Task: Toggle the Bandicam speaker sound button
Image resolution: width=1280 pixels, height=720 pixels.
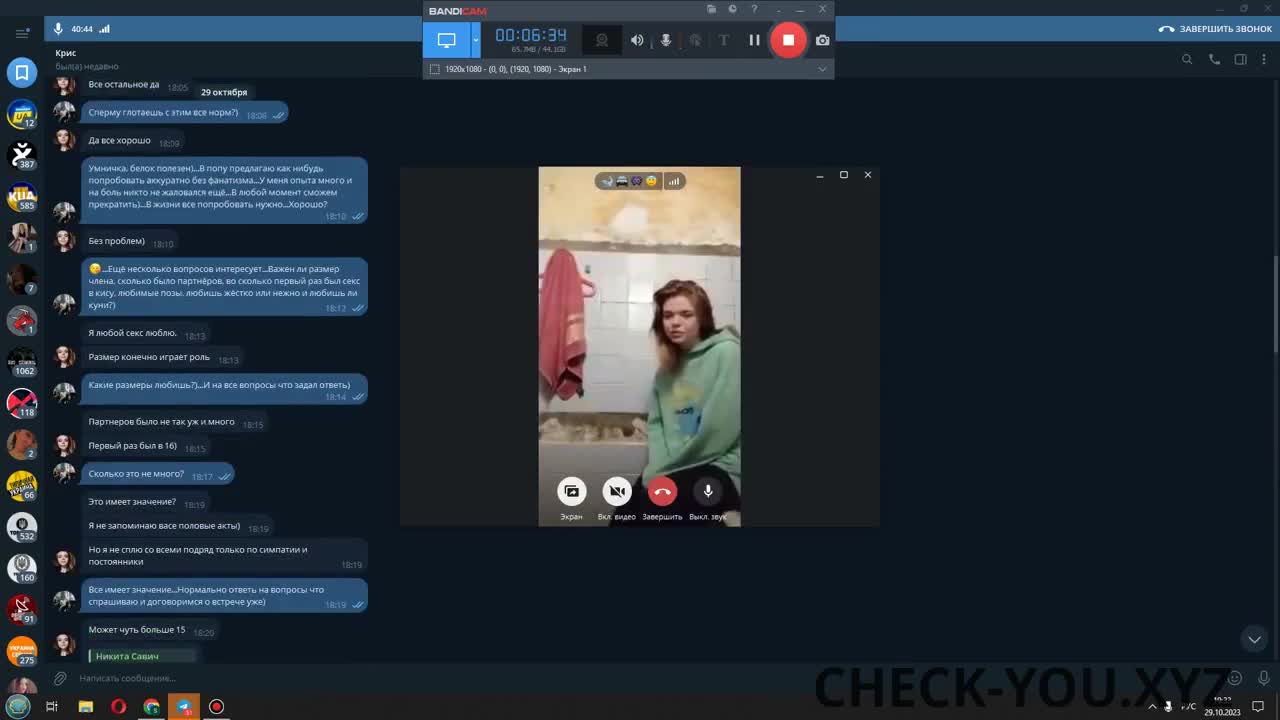Action: (x=637, y=40)
